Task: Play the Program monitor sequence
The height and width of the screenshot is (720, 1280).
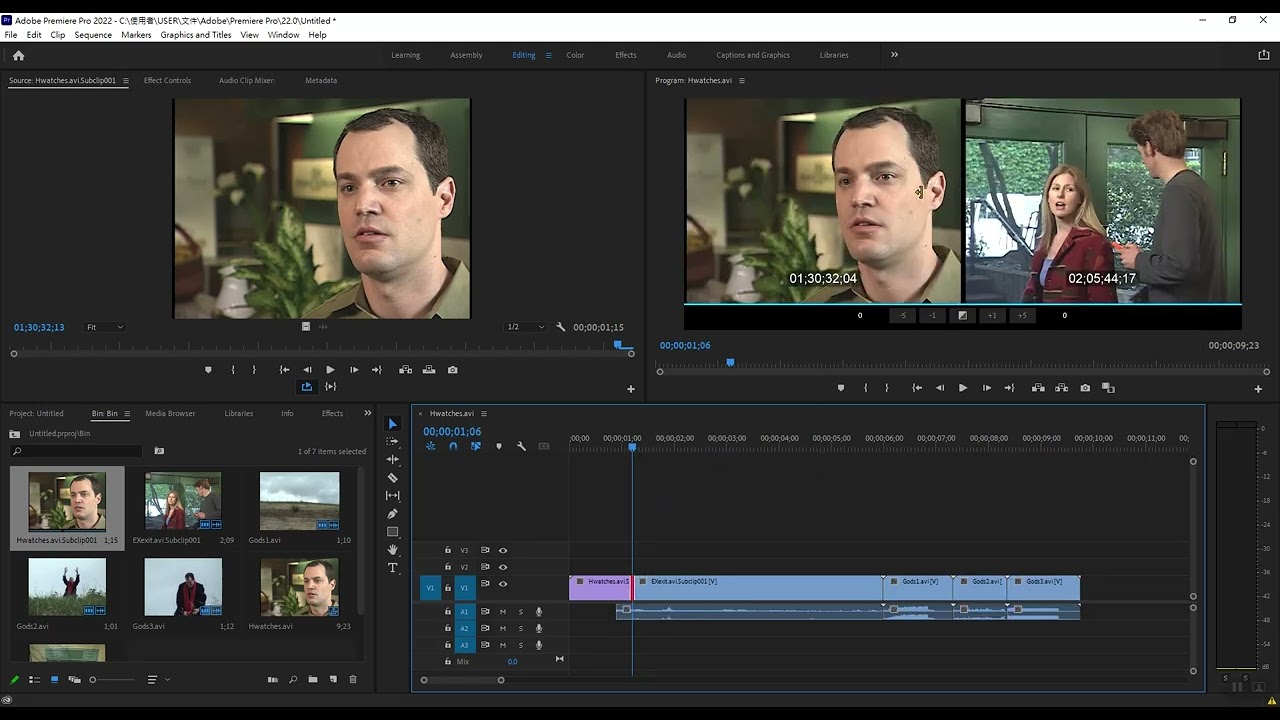Action: 963,388
